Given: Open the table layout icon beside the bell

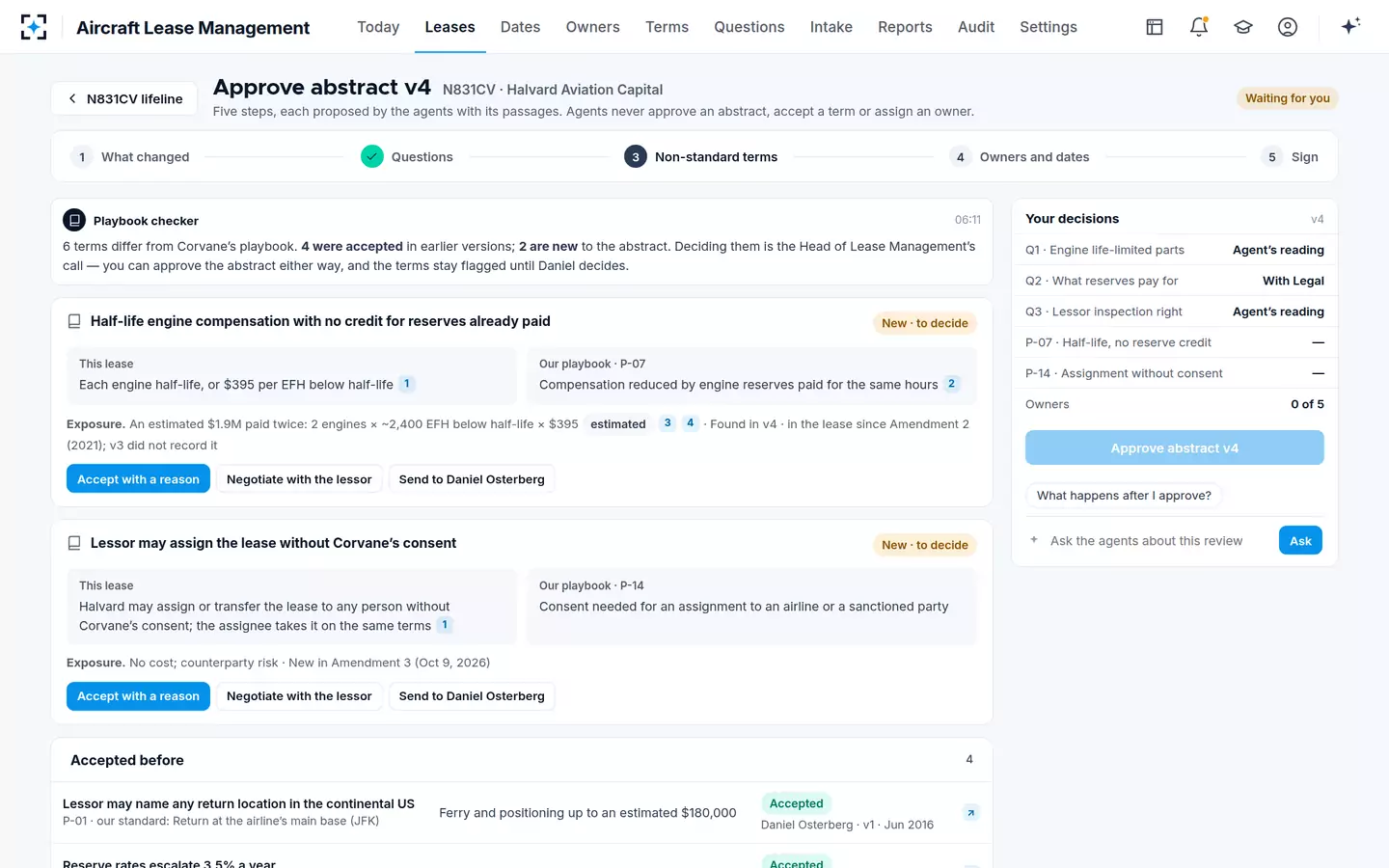Looking at the screenshot, I should point(1155,27).
